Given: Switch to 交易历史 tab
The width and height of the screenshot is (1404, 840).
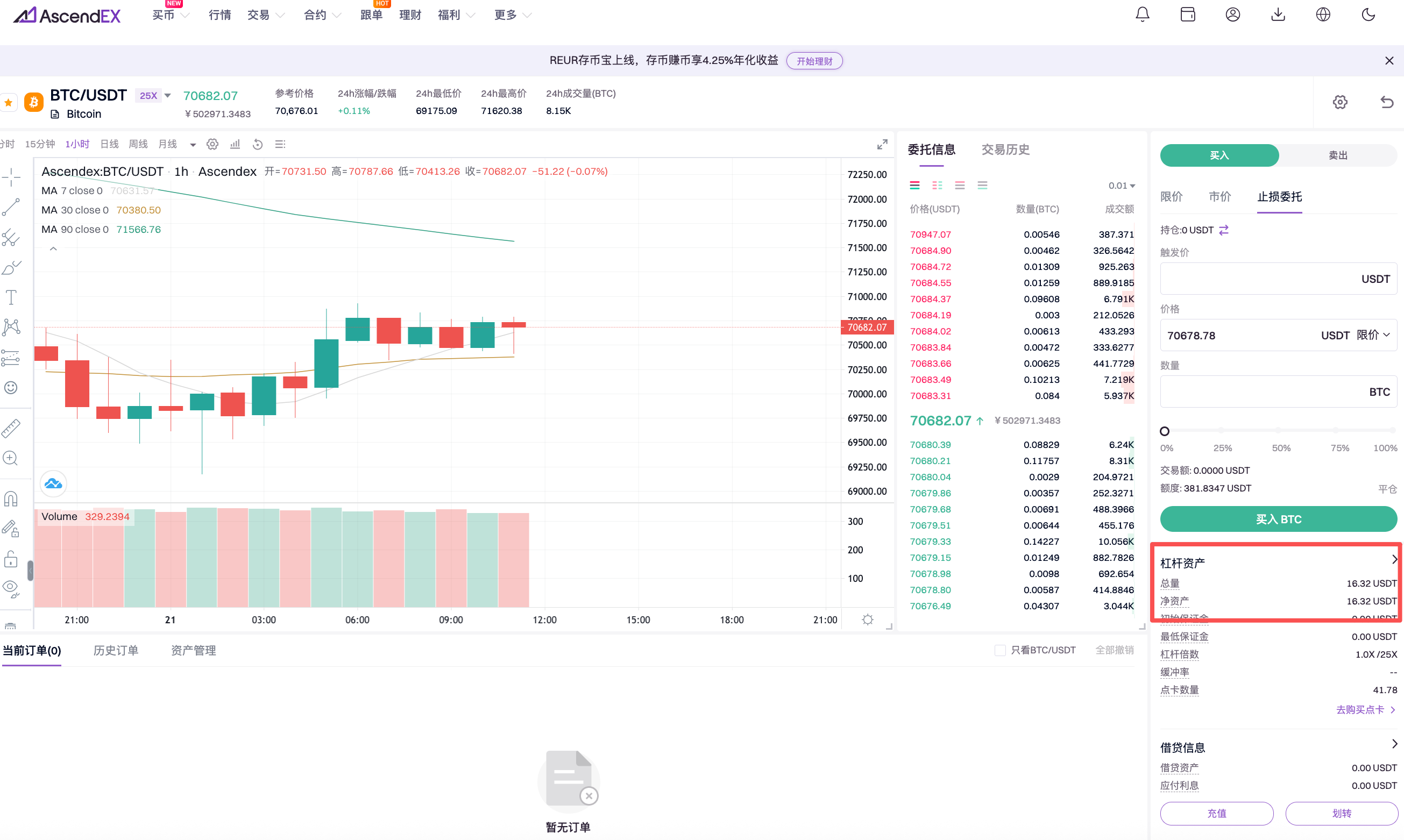Looking at the screenshot, I should (x=1005, y=150).
